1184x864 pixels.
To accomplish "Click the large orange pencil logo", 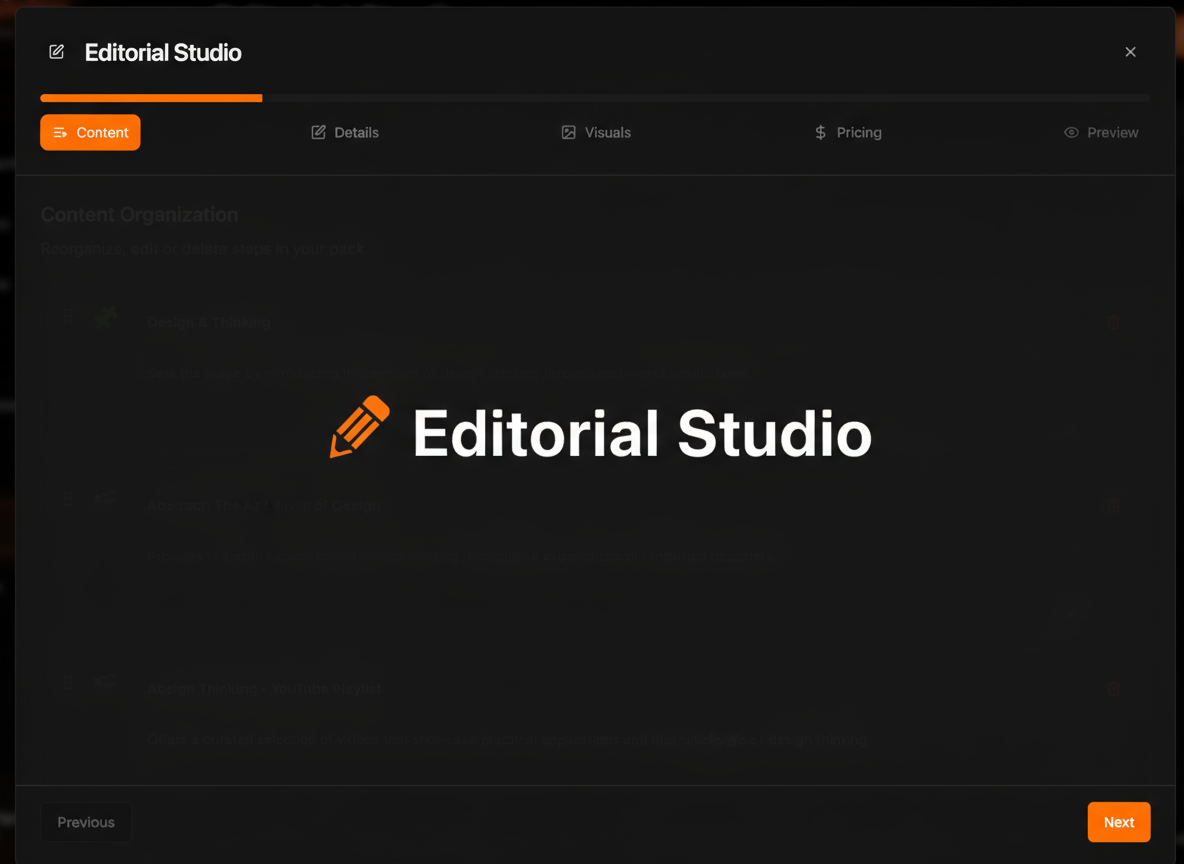I will coord(360,427).
